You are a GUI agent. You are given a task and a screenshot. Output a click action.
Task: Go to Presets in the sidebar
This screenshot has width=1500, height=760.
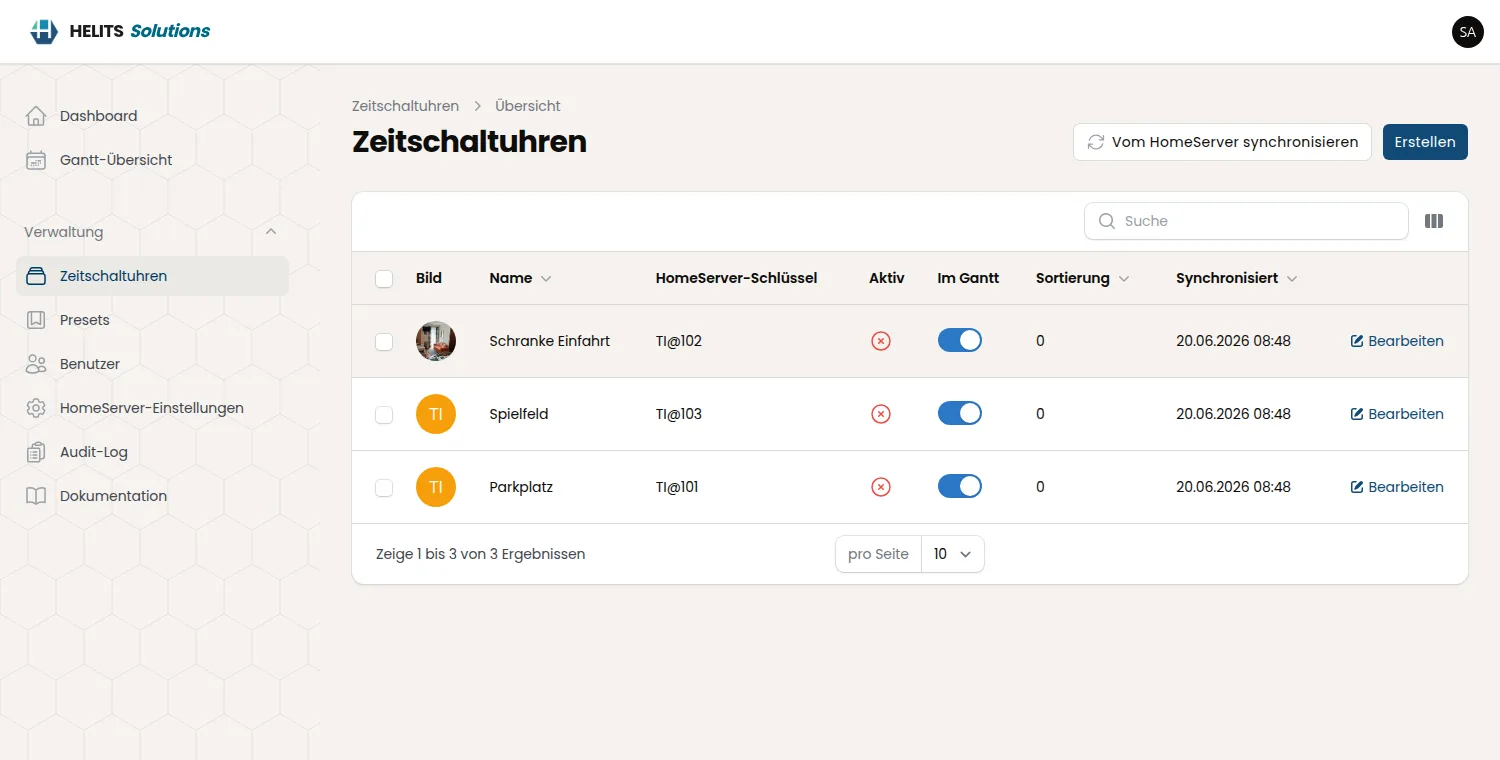[152, 320]
